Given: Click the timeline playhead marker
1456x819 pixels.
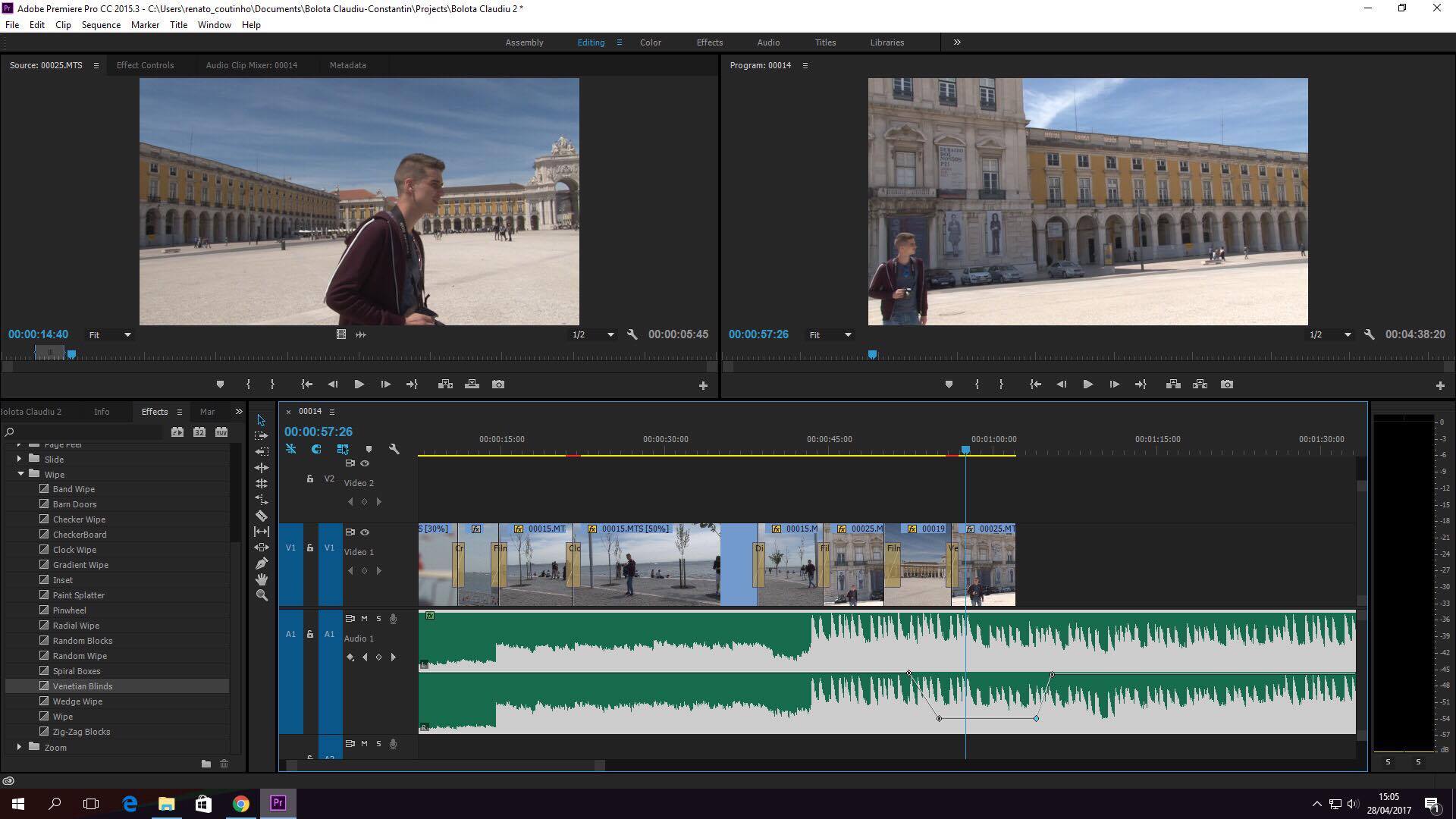Looking at the screenshot, I should 965,450.
